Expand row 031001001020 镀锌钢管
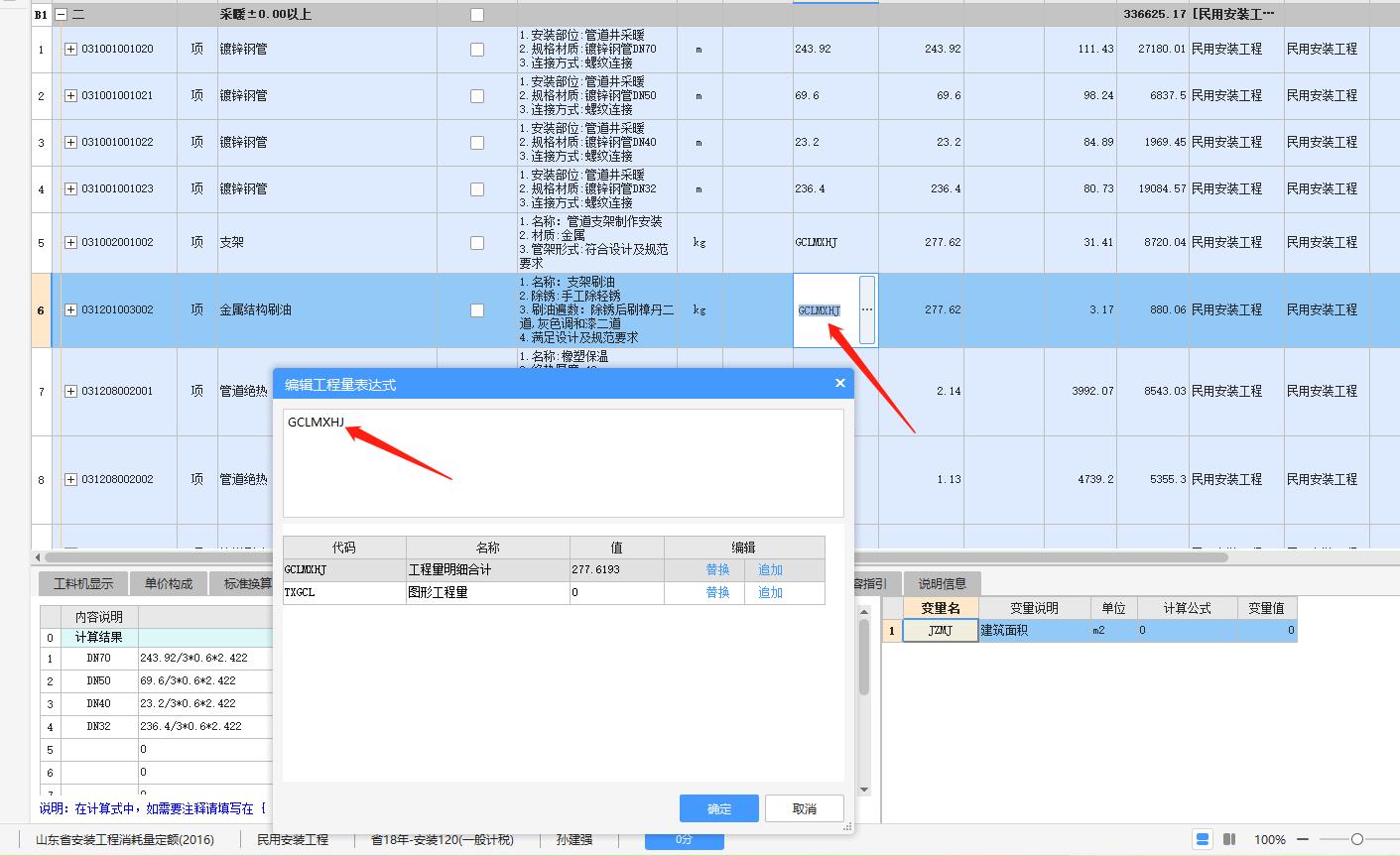Image resolution: width=1400 pixels, height=856 pixels. coord(70,49)
